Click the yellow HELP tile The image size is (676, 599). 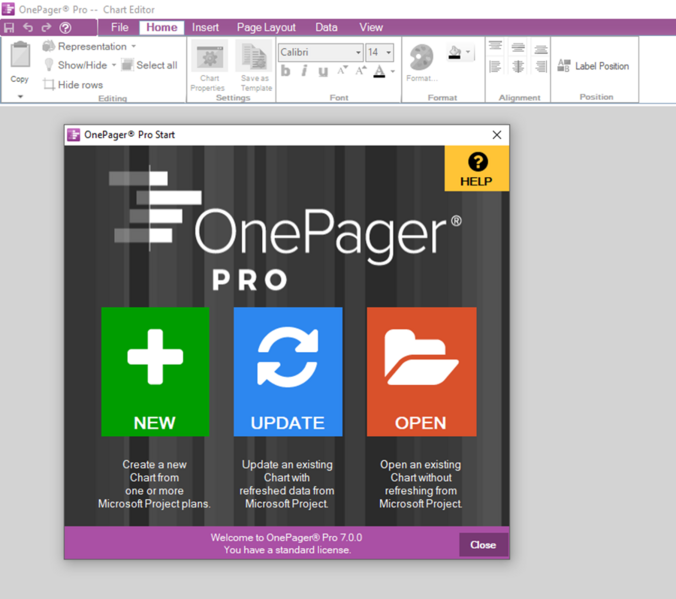point(477,169)
